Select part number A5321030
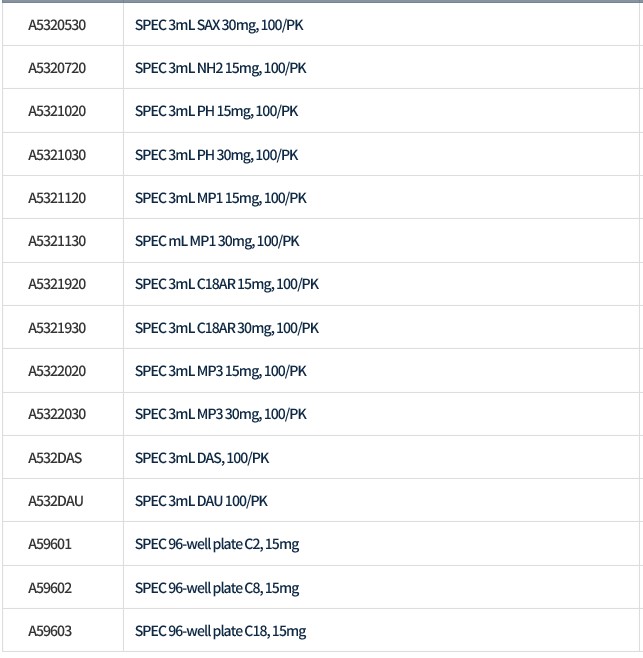This screenshot has height=658, width=643. click(x=57, y=155)
